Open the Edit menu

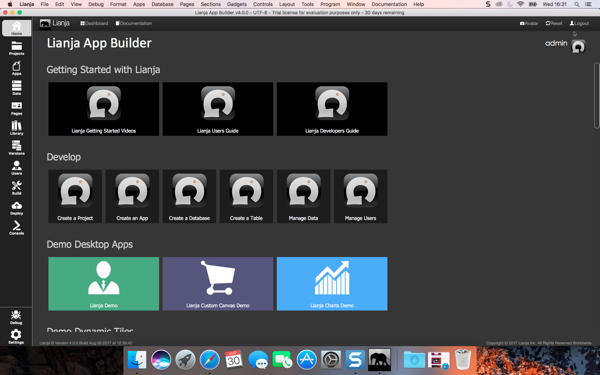pyautogui.click(x=59, y=4)
